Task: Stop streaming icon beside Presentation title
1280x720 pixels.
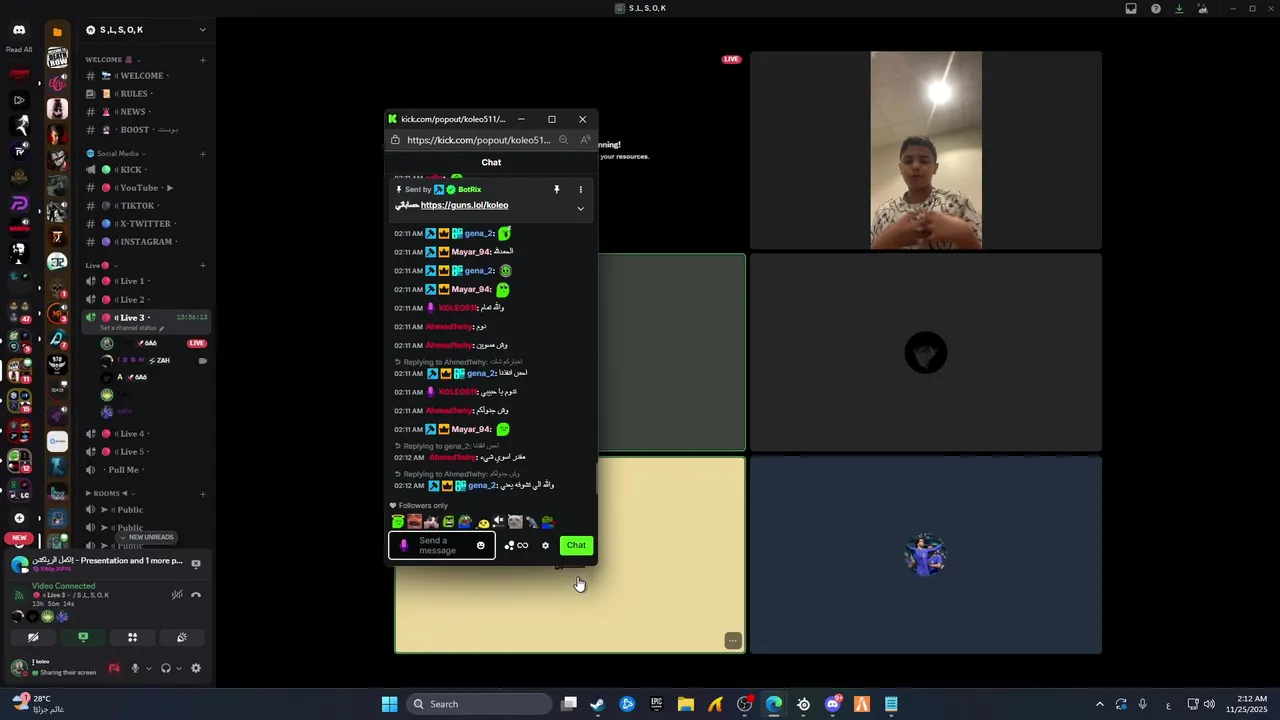Action: point(196,563)
